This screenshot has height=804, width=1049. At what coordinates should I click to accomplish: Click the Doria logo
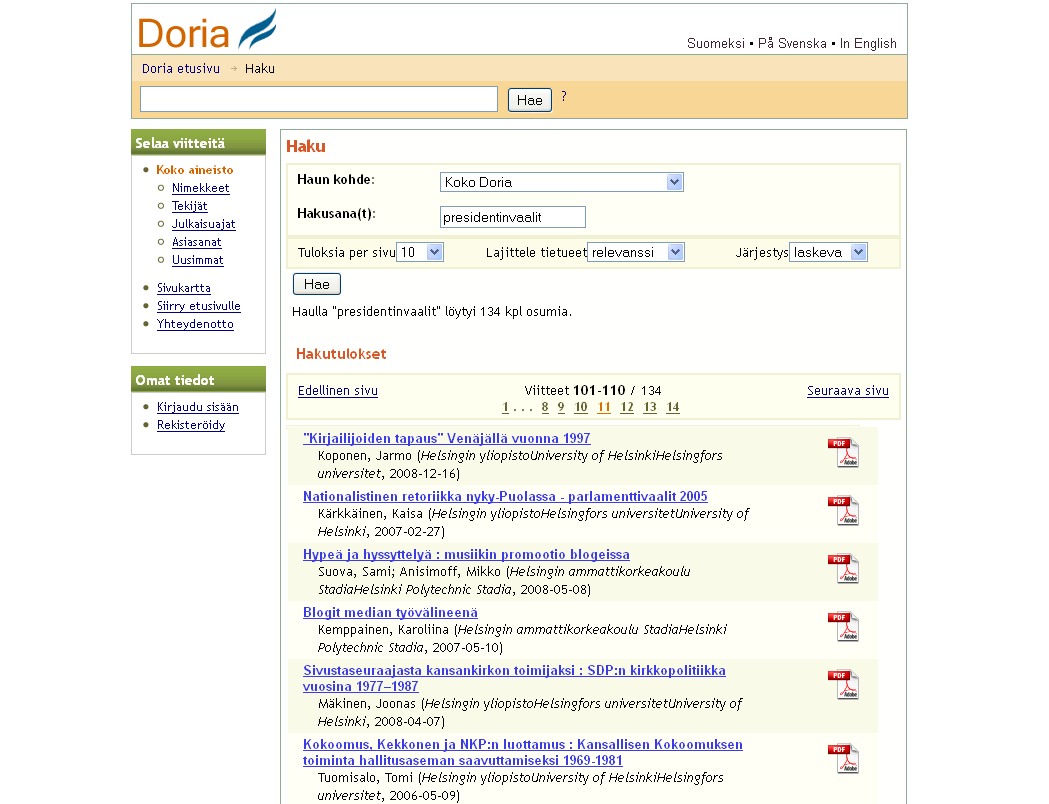207,31
